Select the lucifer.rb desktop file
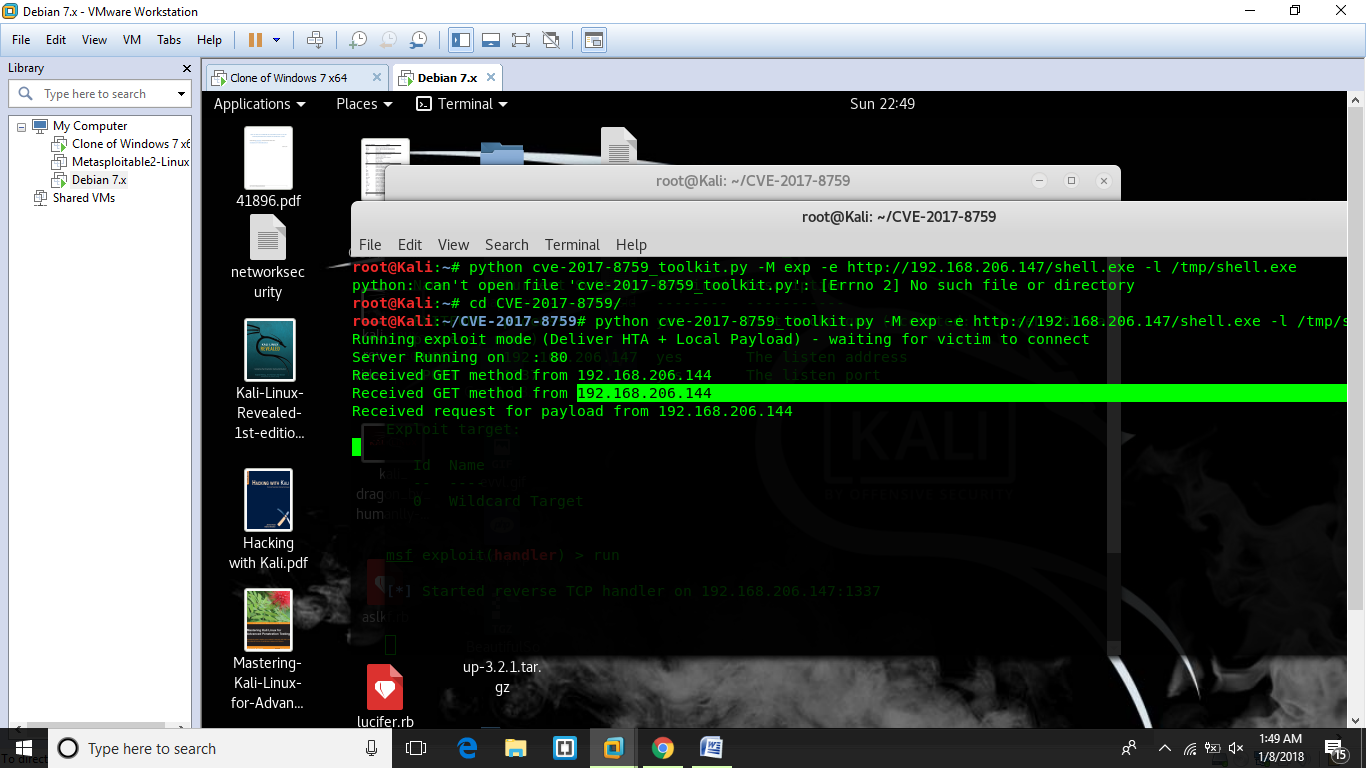The width and height of the screenshot is (1366, 768). 385,697
